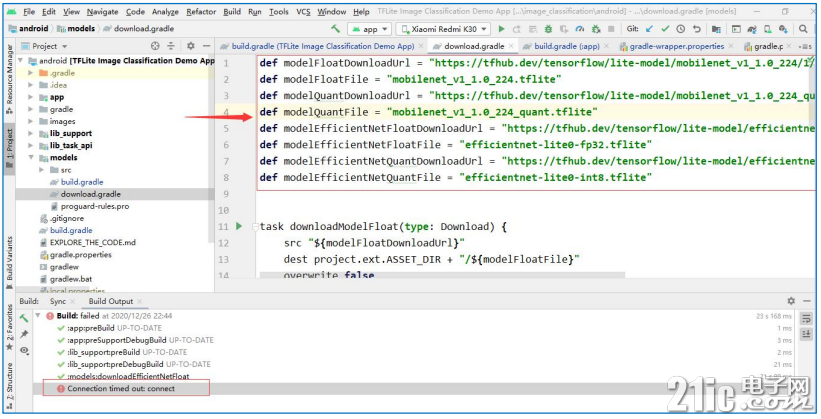This screenshot has width=821, height=419.
Task: Click the Make Project hammer icon
Action: click(336, 29)
